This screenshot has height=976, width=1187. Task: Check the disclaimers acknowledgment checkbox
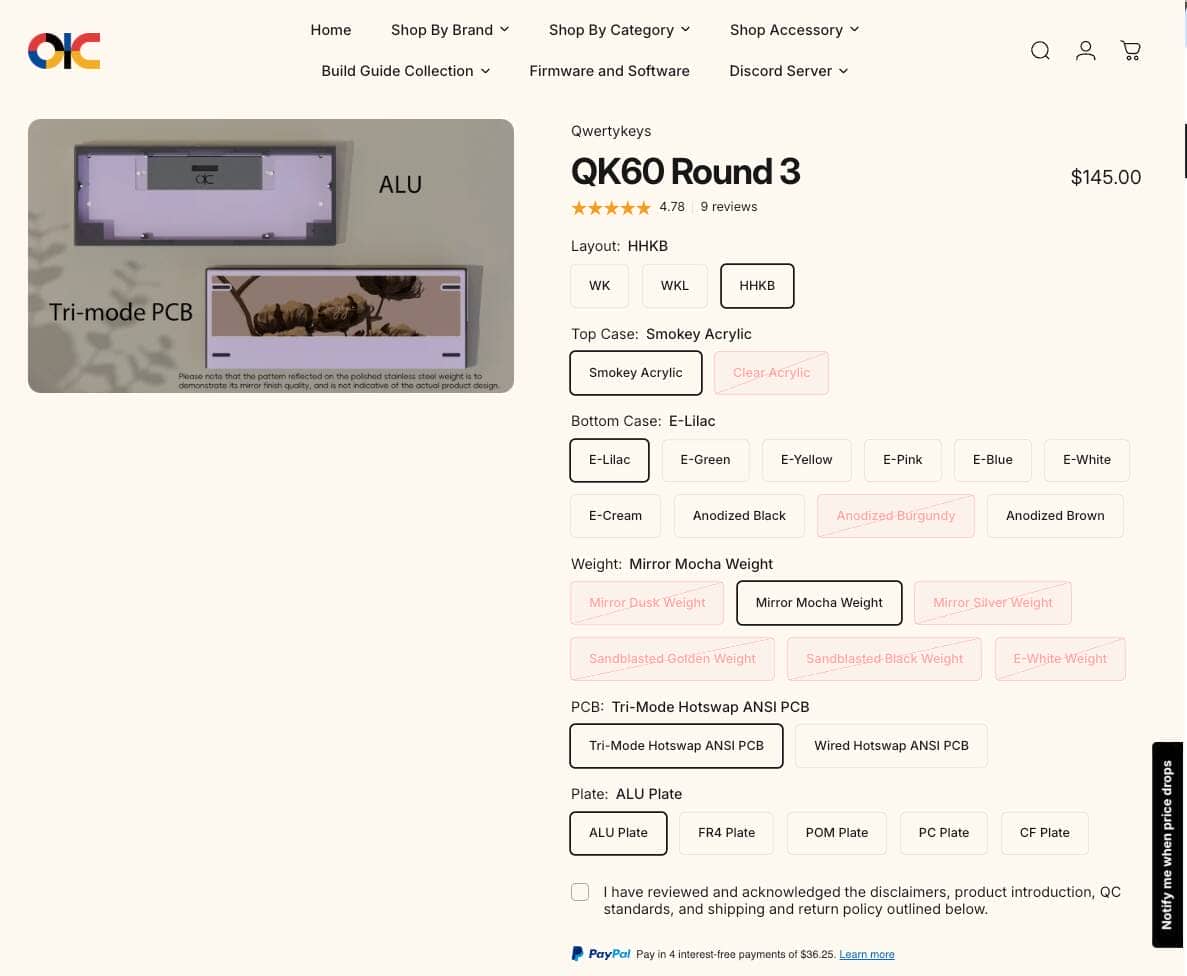(580, 892)
